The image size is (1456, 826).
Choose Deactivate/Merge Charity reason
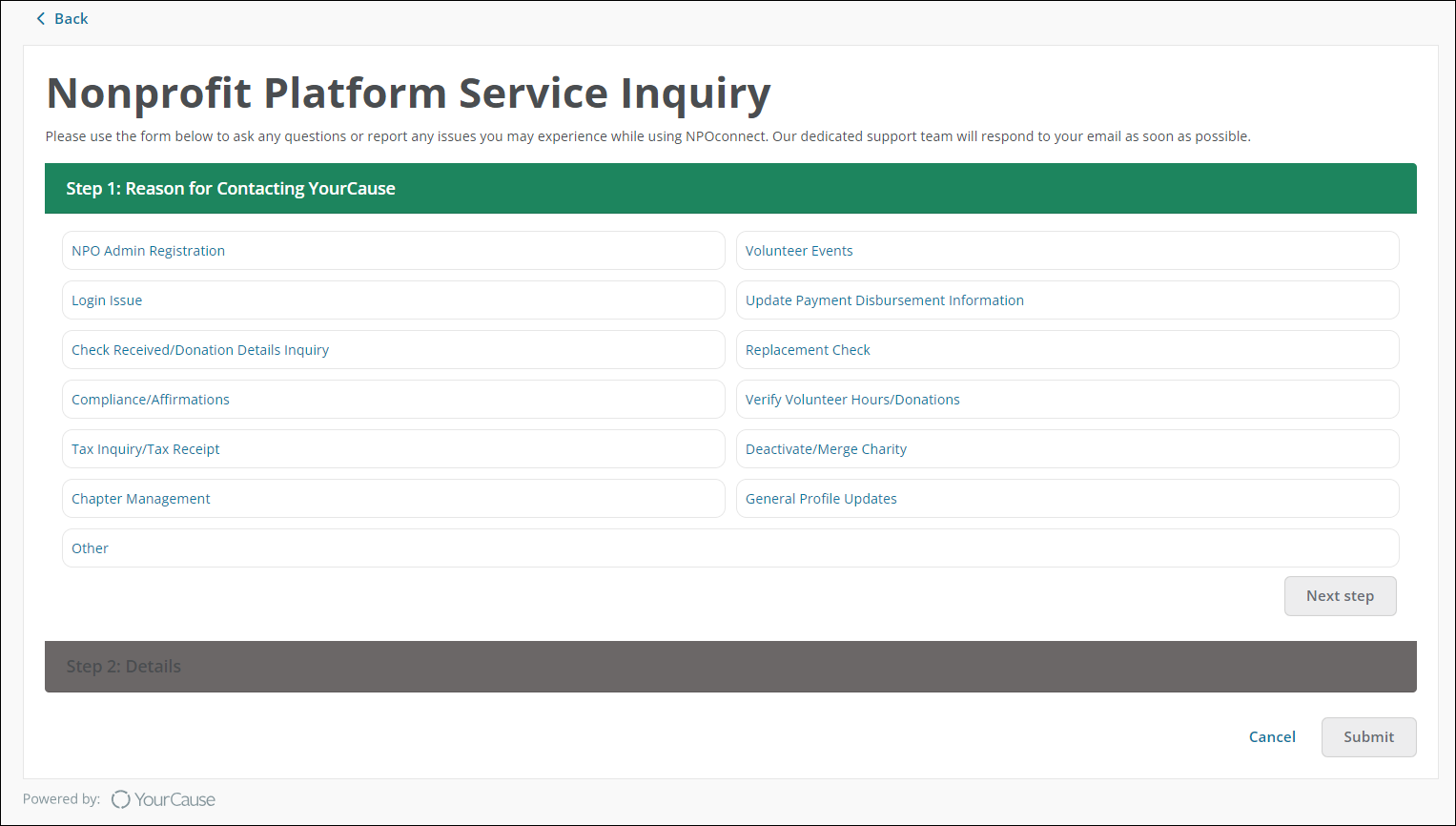[x=1067, y=449]
